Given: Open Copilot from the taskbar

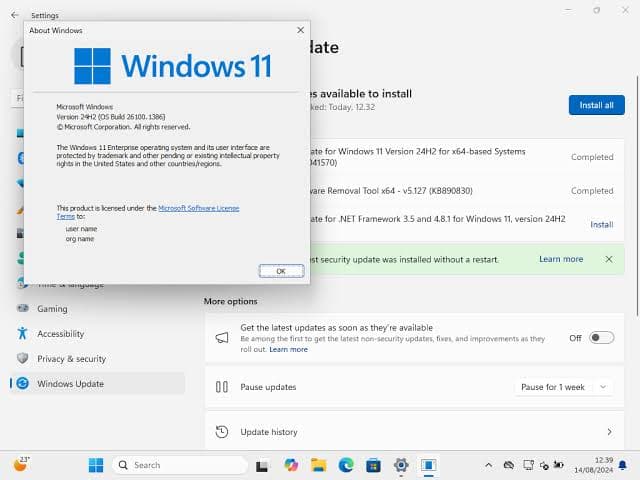Looking at the screenshot, I should pyautogui.click(x=291, y=465).
